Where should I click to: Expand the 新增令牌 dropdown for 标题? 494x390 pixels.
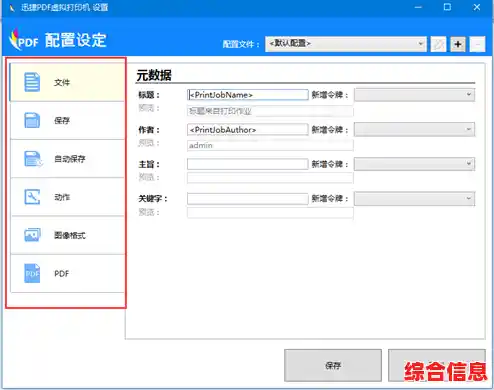pyautogui.click(x=414, y=95)
